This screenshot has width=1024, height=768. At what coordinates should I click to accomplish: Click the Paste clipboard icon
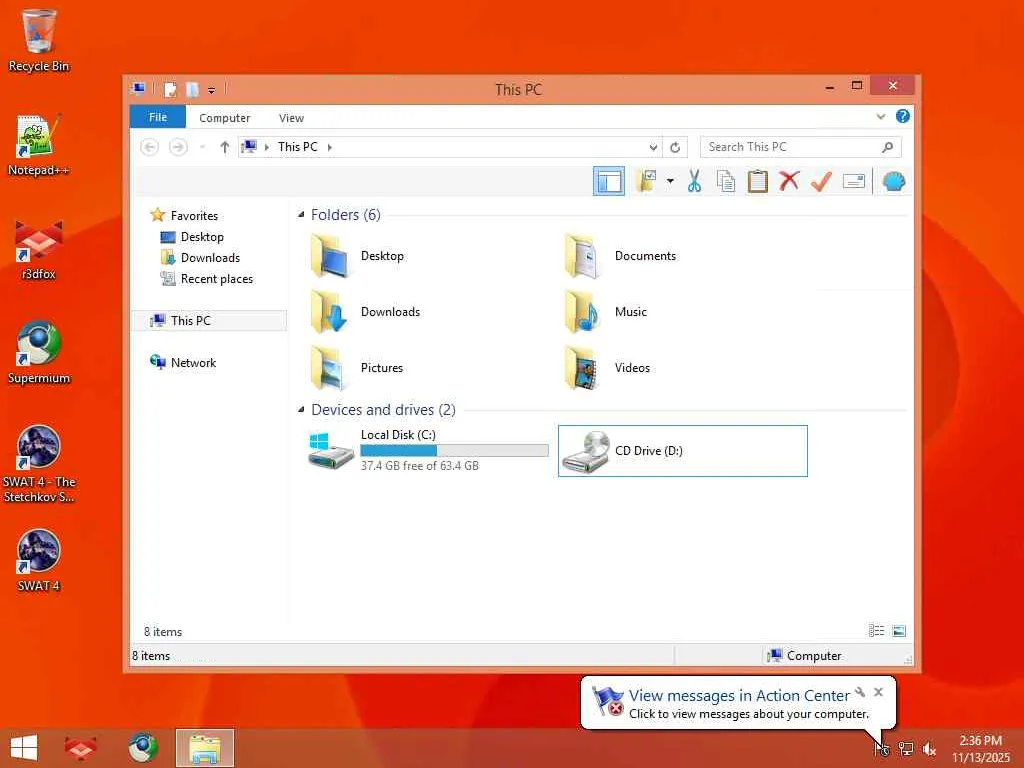point(758,182)
